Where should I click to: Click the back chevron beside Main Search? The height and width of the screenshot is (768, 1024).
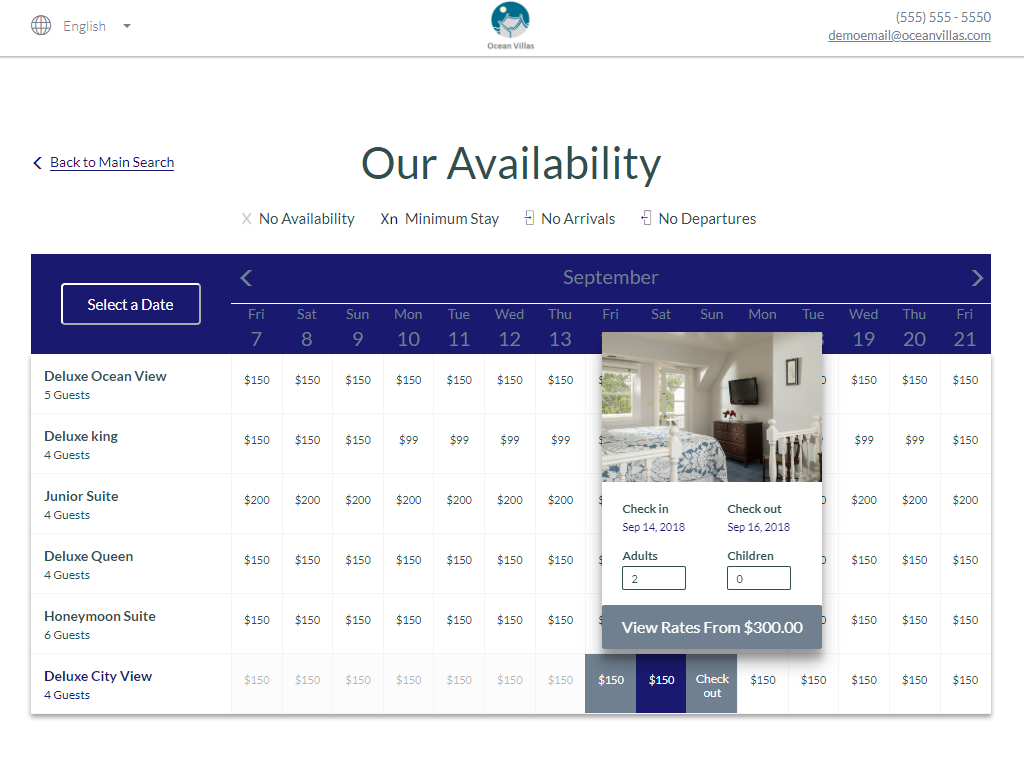pos(37,163)
